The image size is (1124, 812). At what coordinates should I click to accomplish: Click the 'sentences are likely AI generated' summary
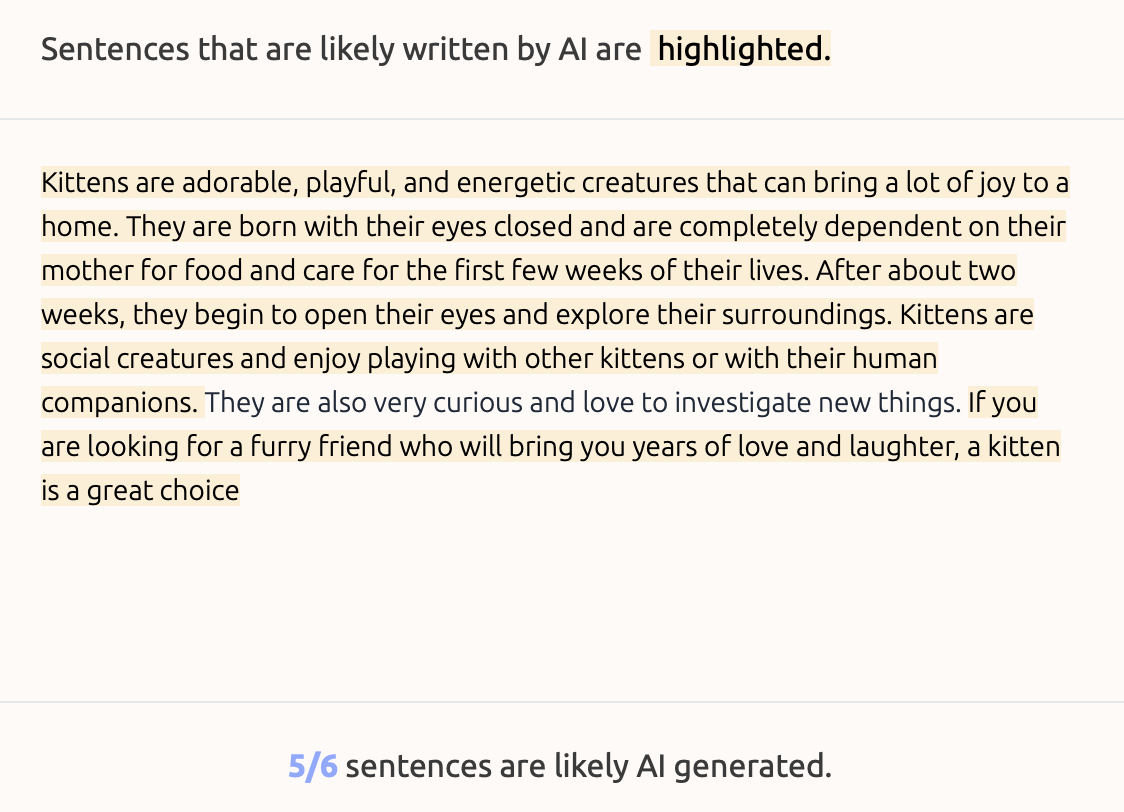click(588, 766)
